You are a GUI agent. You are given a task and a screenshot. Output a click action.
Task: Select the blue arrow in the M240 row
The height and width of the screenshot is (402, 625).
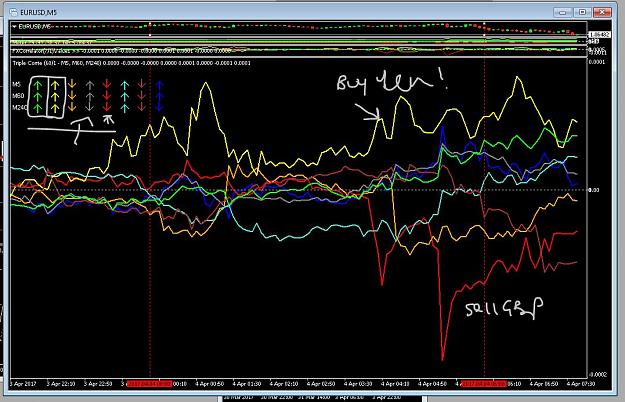[x=160, y=107]
